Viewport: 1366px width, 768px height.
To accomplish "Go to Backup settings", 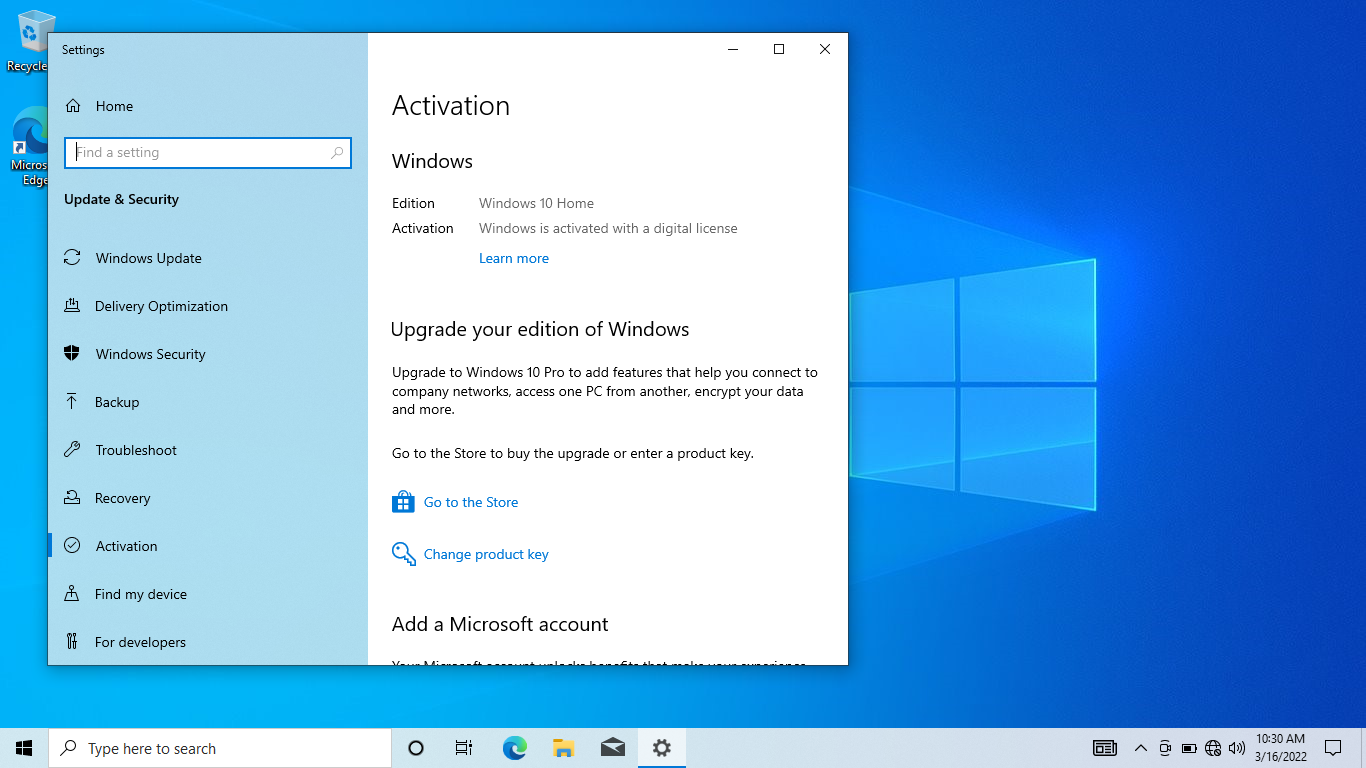I will [208, 402].
